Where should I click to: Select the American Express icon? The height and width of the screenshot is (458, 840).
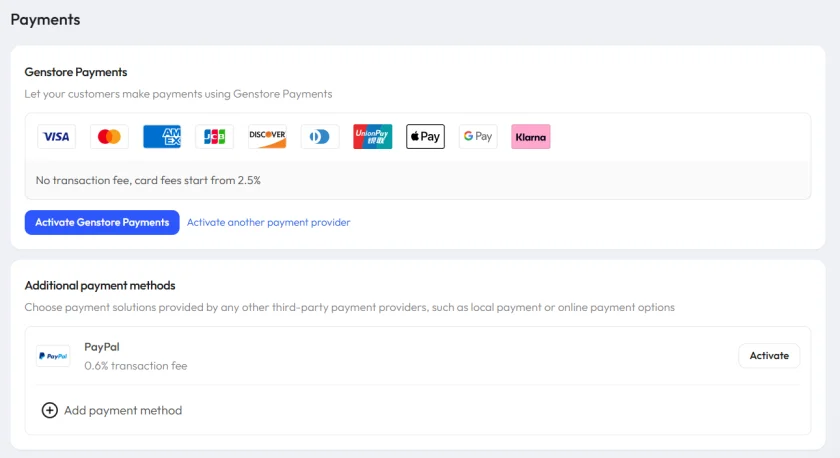click(162, 137)
